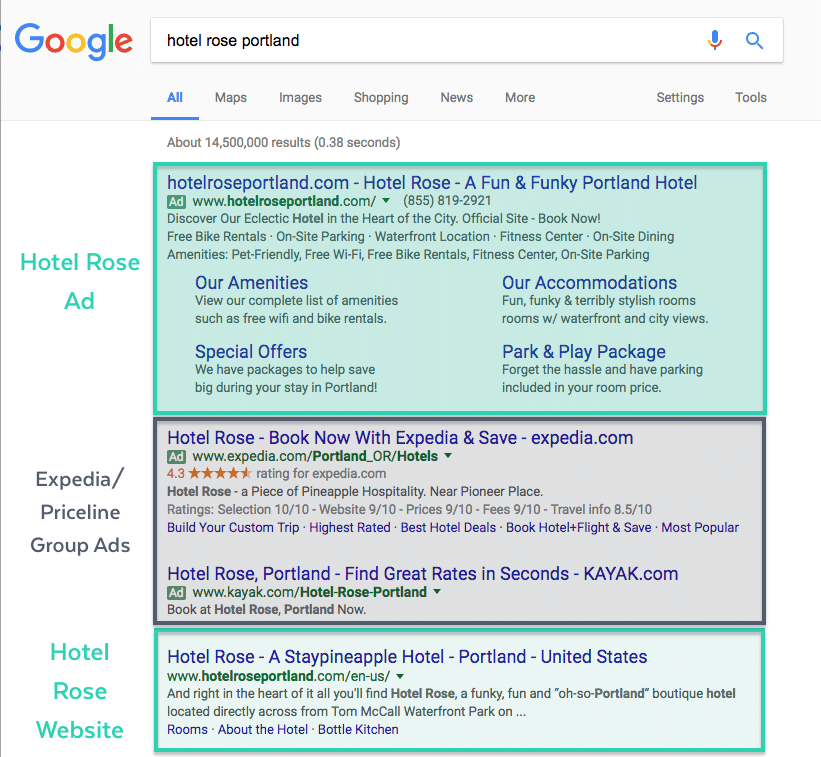Image resolution: width=821 pixels, height=757 pixels.
Task: Visit the 'Bottle Kitchen' sitelink
Action: click(x=358, y=730)
